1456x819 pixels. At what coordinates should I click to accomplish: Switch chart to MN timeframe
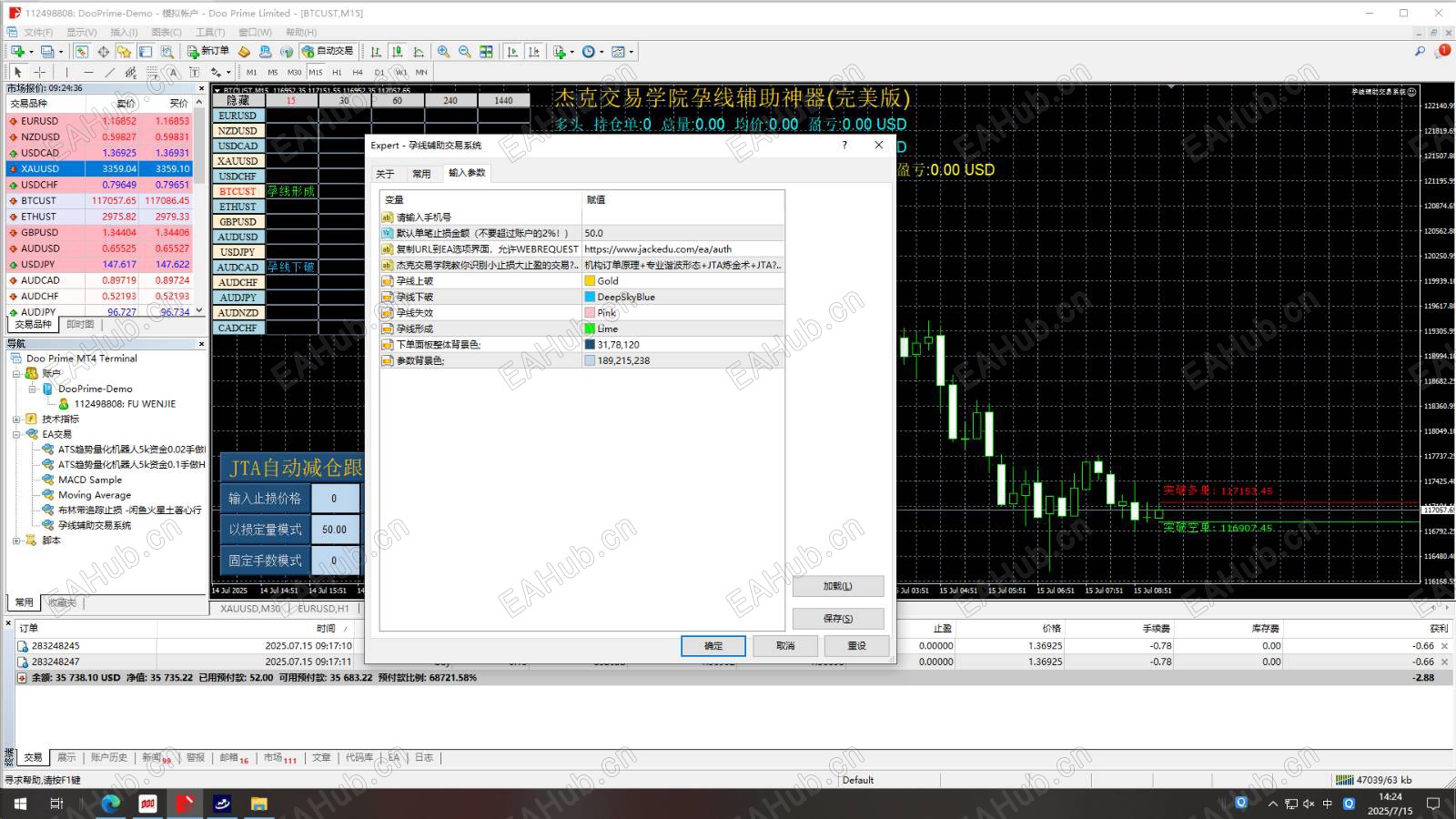pos(421,72)
